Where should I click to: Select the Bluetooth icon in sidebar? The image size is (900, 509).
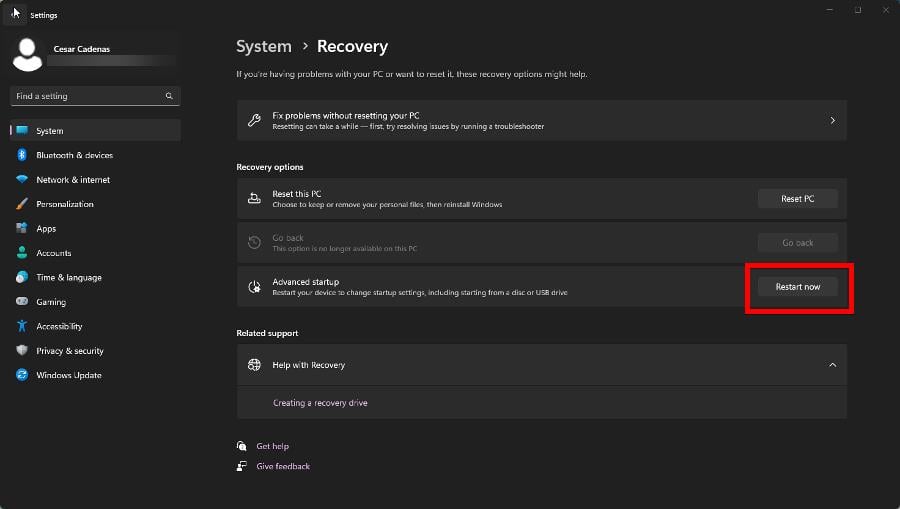(22, 155)
